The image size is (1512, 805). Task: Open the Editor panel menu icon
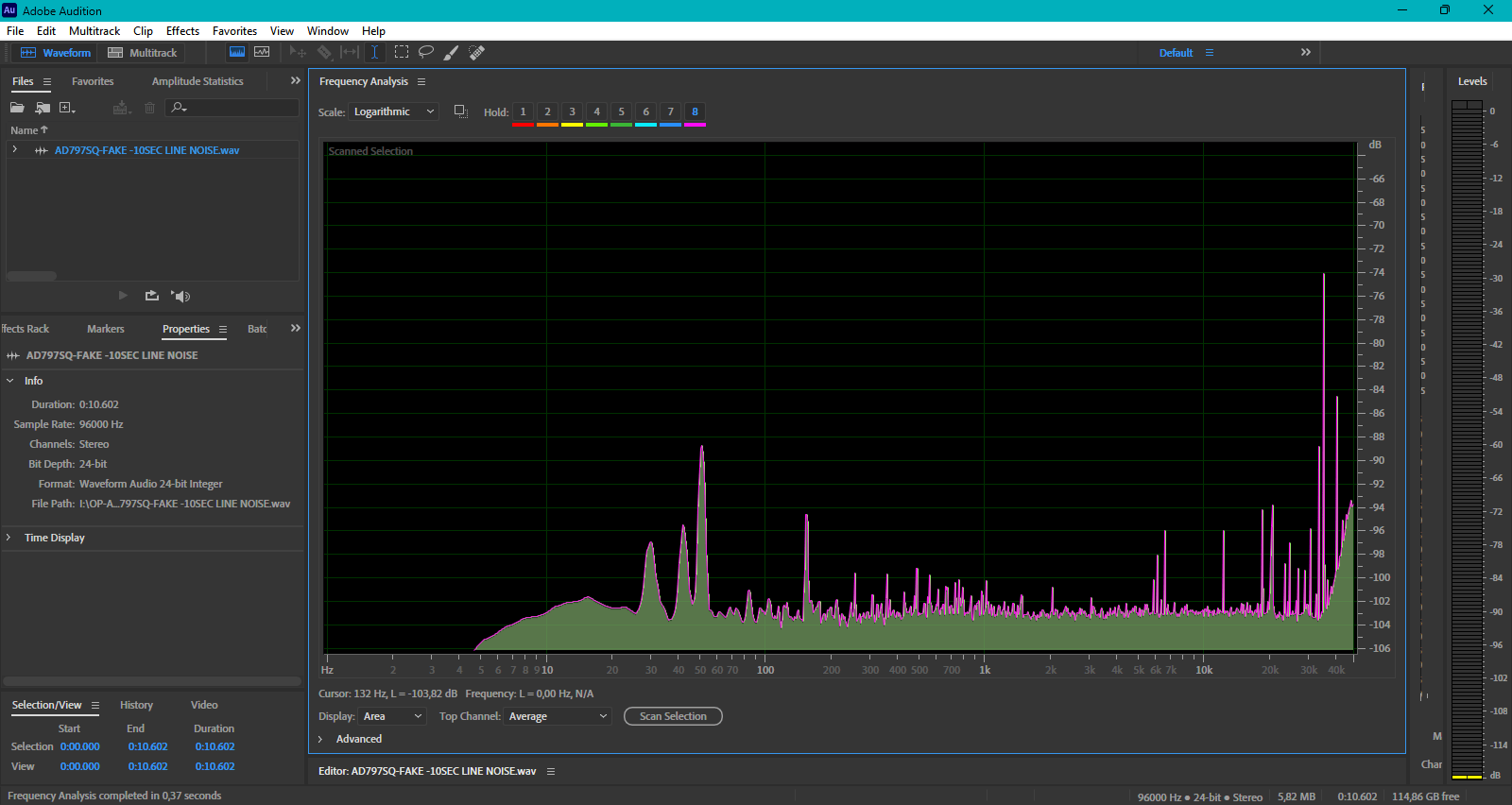551,772
